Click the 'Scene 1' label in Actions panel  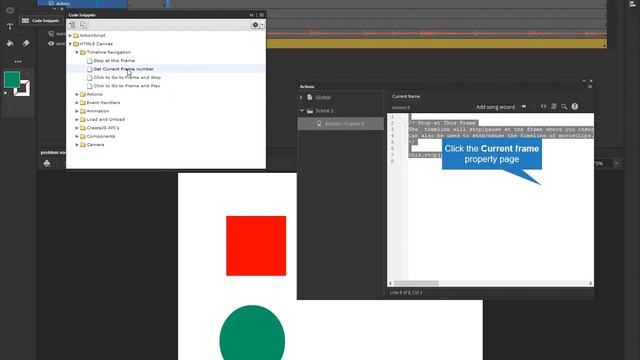[324, 111]
